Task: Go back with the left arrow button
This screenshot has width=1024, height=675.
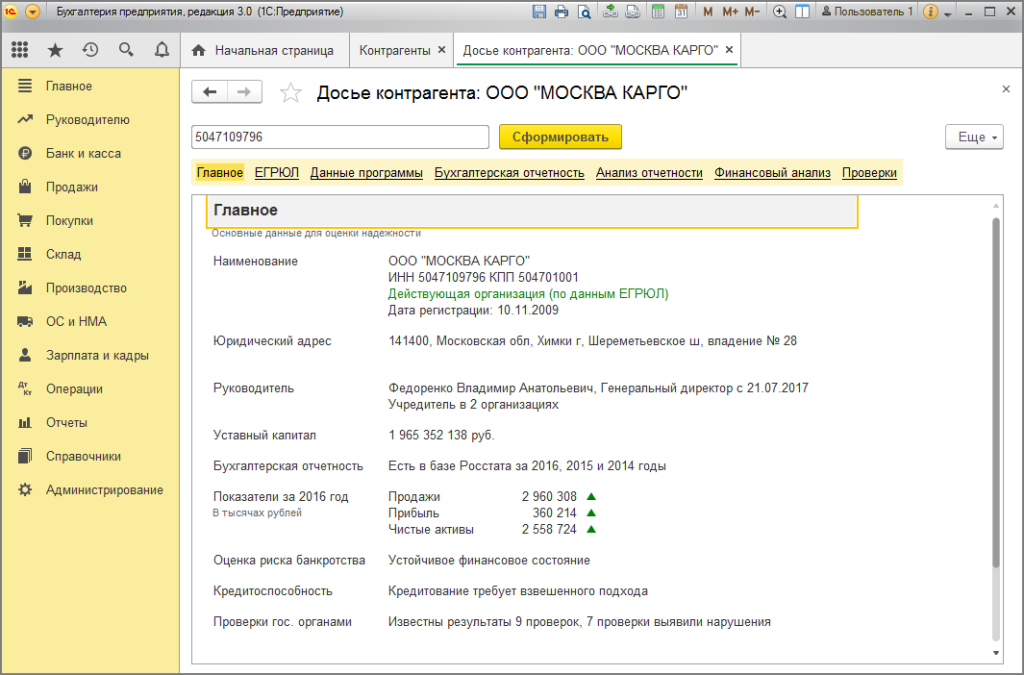Action: coord(210,92)
